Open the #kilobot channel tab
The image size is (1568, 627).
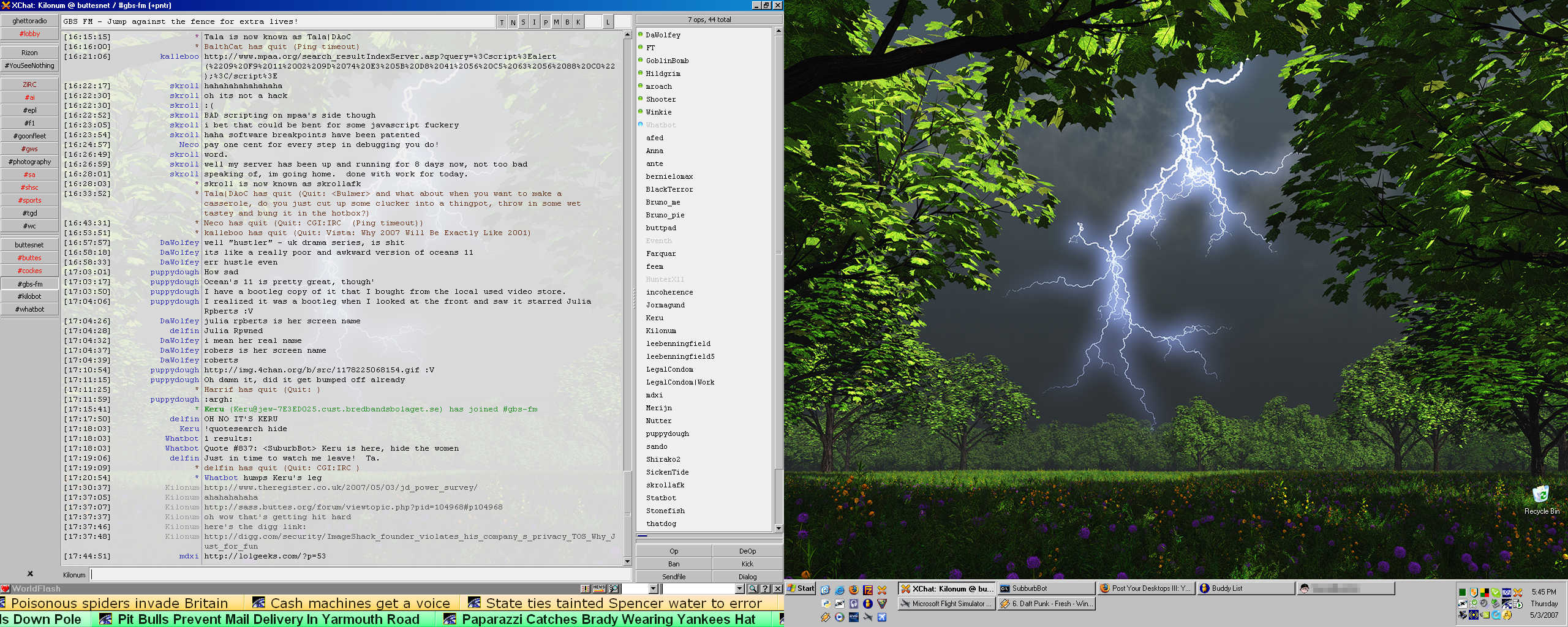[29, 296]
